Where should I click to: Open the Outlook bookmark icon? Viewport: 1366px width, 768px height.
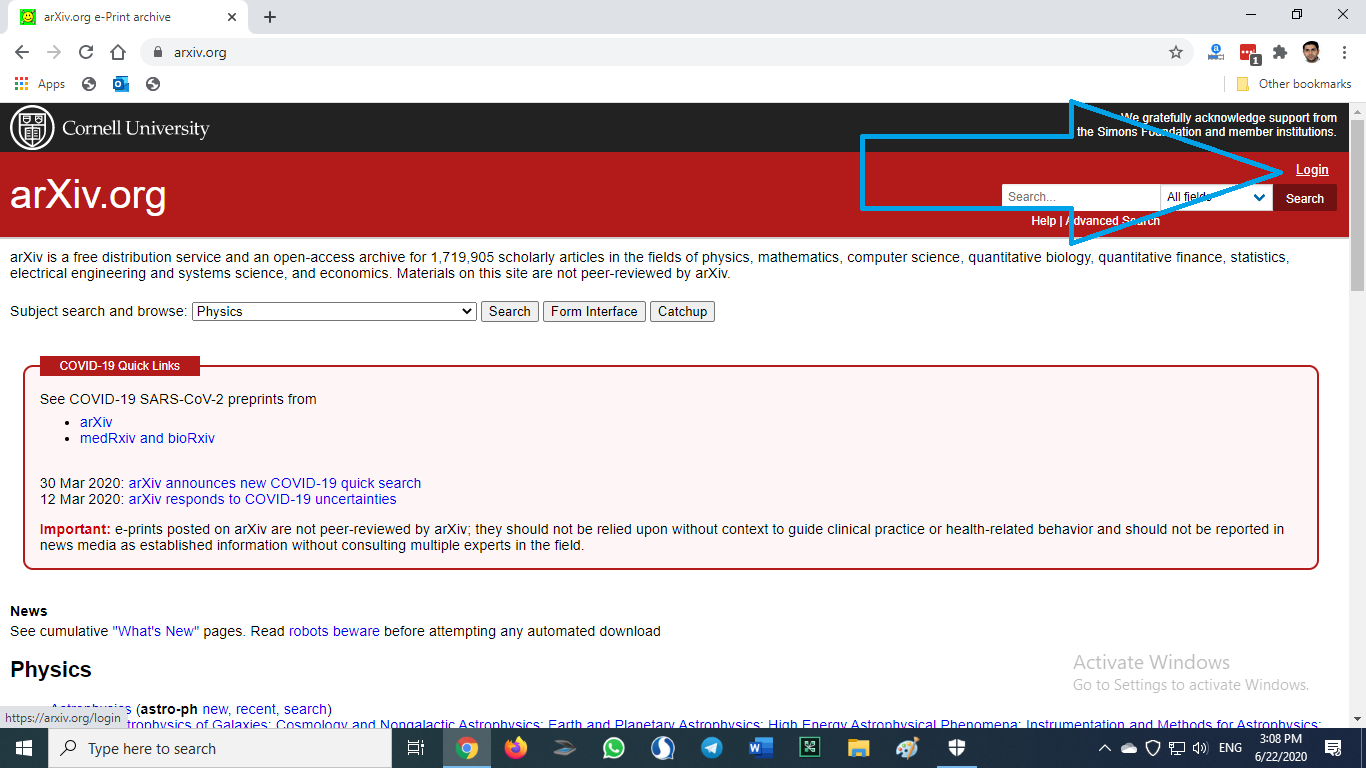pyautogui.click(x=121, y=84)
